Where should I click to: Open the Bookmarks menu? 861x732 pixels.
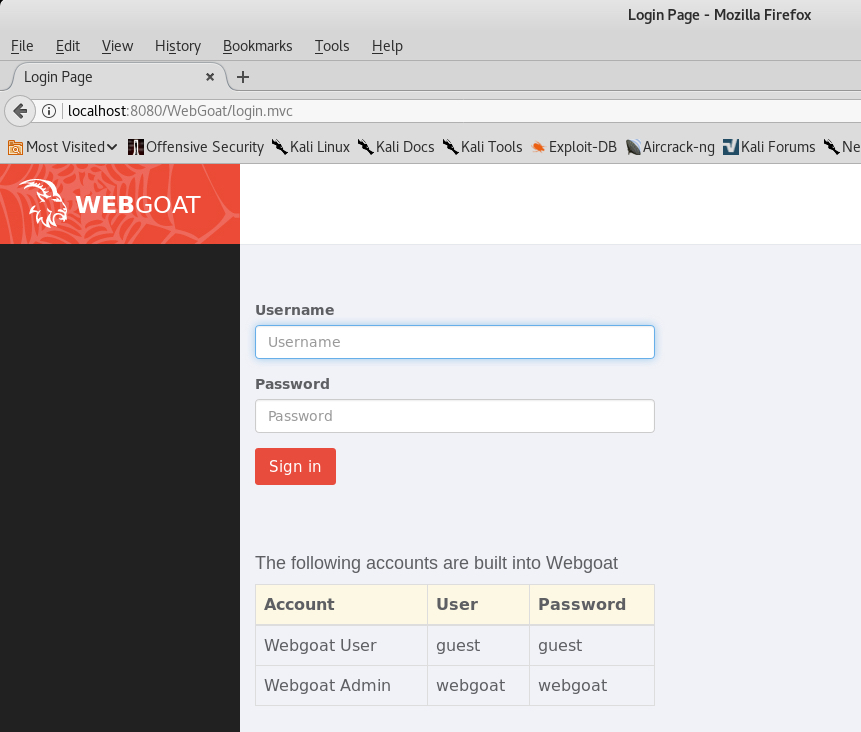(x=258, y=46)
